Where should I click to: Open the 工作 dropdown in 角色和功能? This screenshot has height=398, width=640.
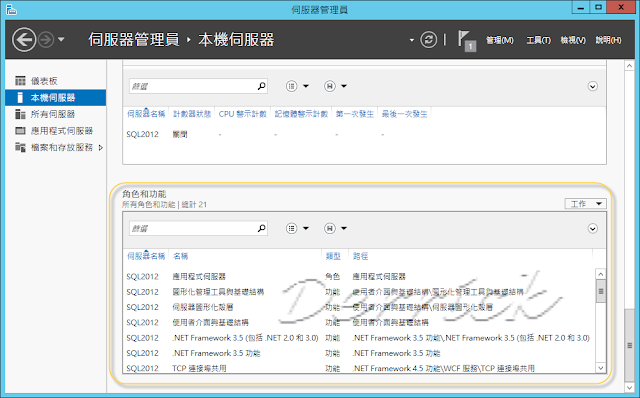click(586, 204)
